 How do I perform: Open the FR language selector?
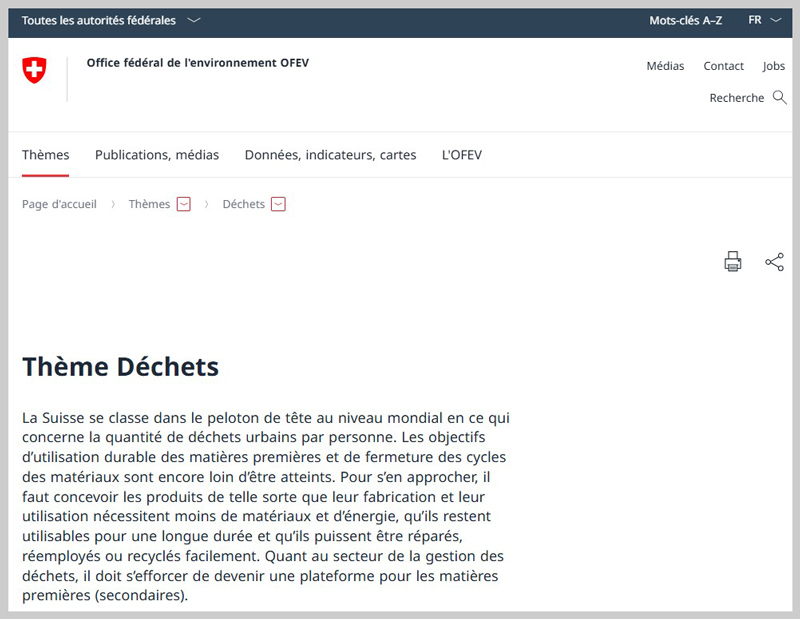click(x=765, y=20)
